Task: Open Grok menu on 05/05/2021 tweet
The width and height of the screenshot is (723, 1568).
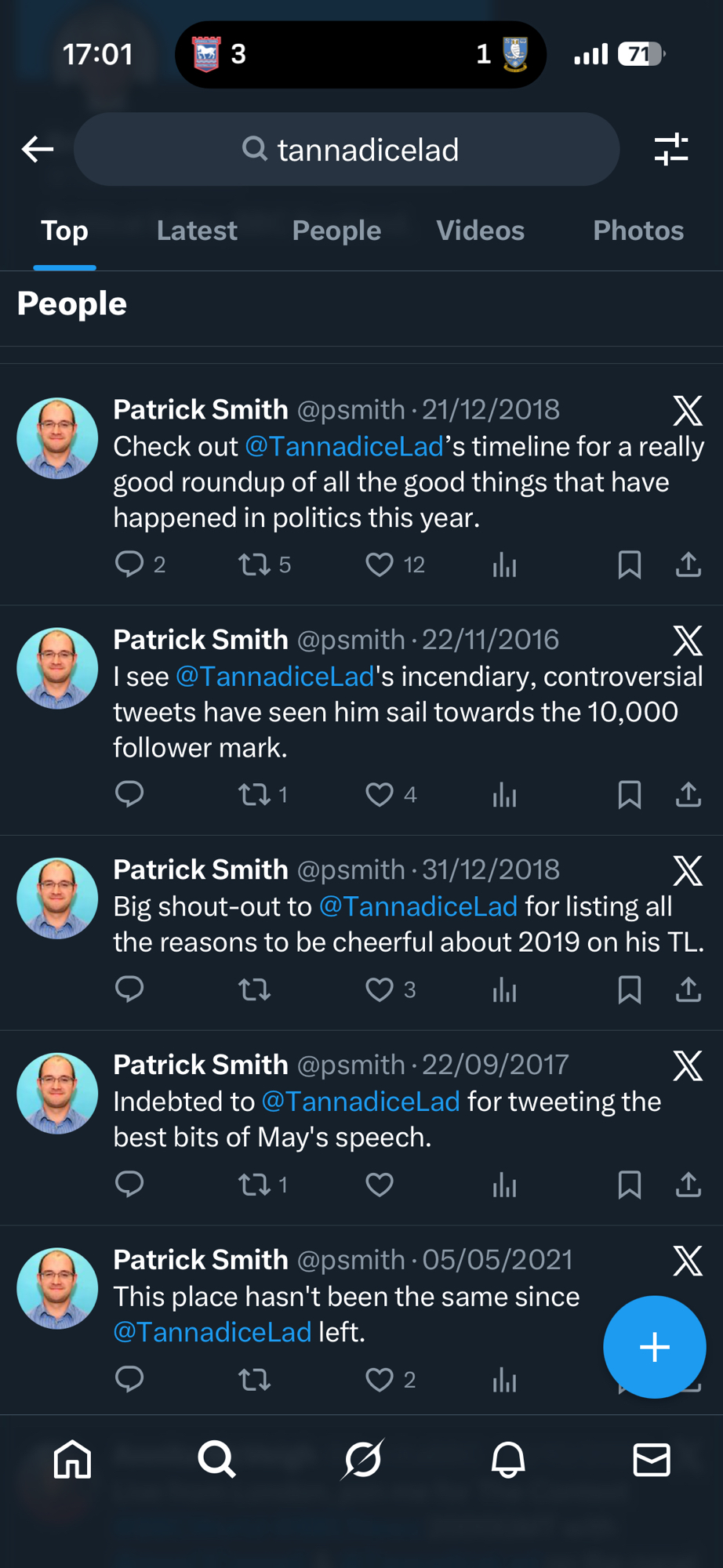Action: pyautogui.click(x=688, y=1261)
